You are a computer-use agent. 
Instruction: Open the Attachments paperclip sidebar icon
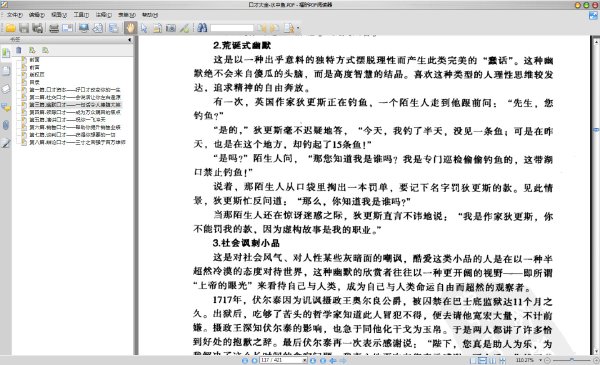6,125
